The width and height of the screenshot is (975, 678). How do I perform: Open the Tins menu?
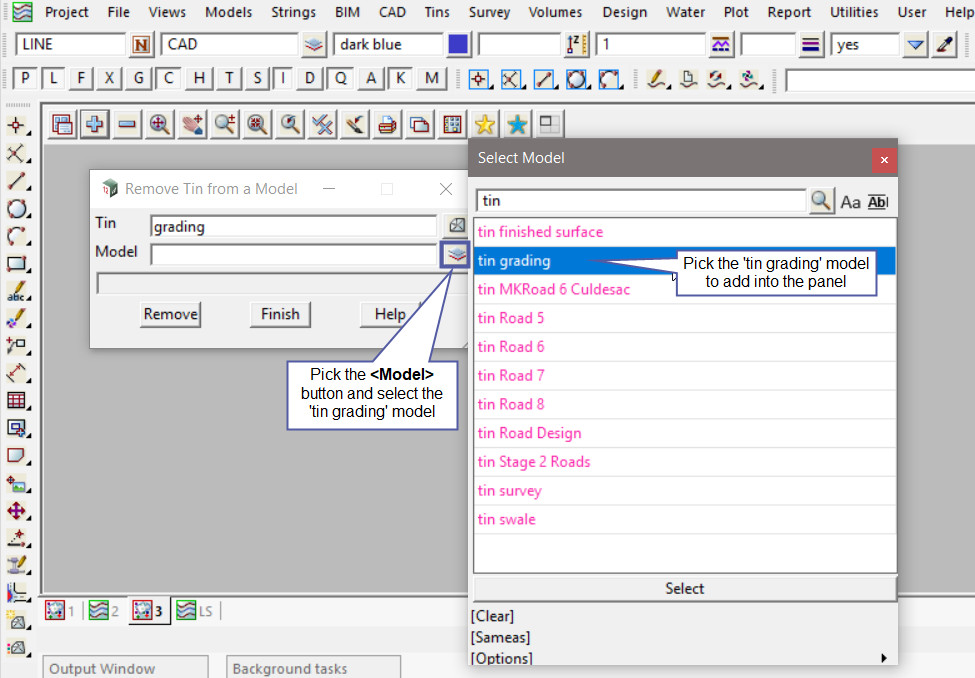(x=436, y=12)
